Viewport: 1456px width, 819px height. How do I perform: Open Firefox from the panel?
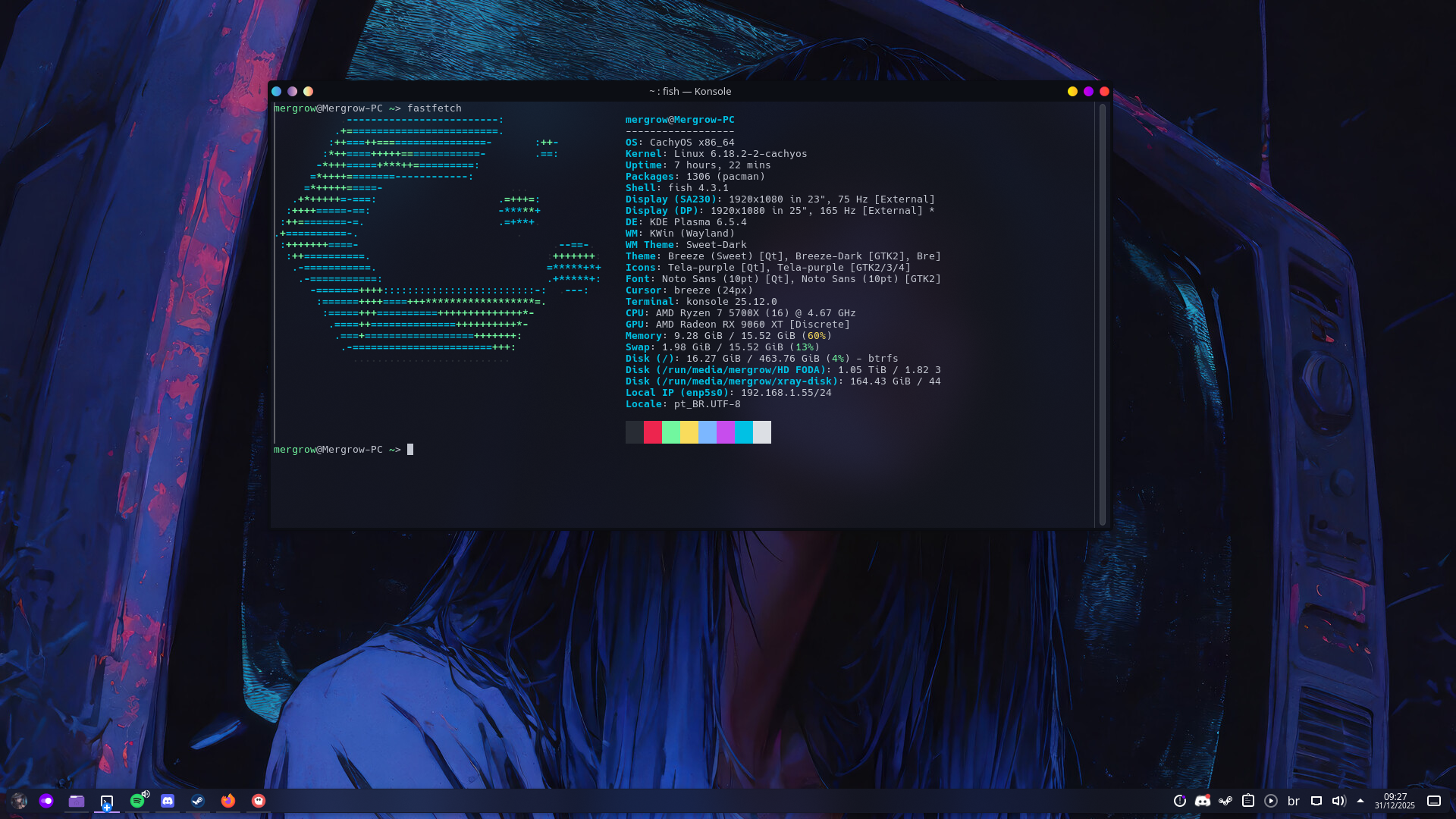(228, 801)
